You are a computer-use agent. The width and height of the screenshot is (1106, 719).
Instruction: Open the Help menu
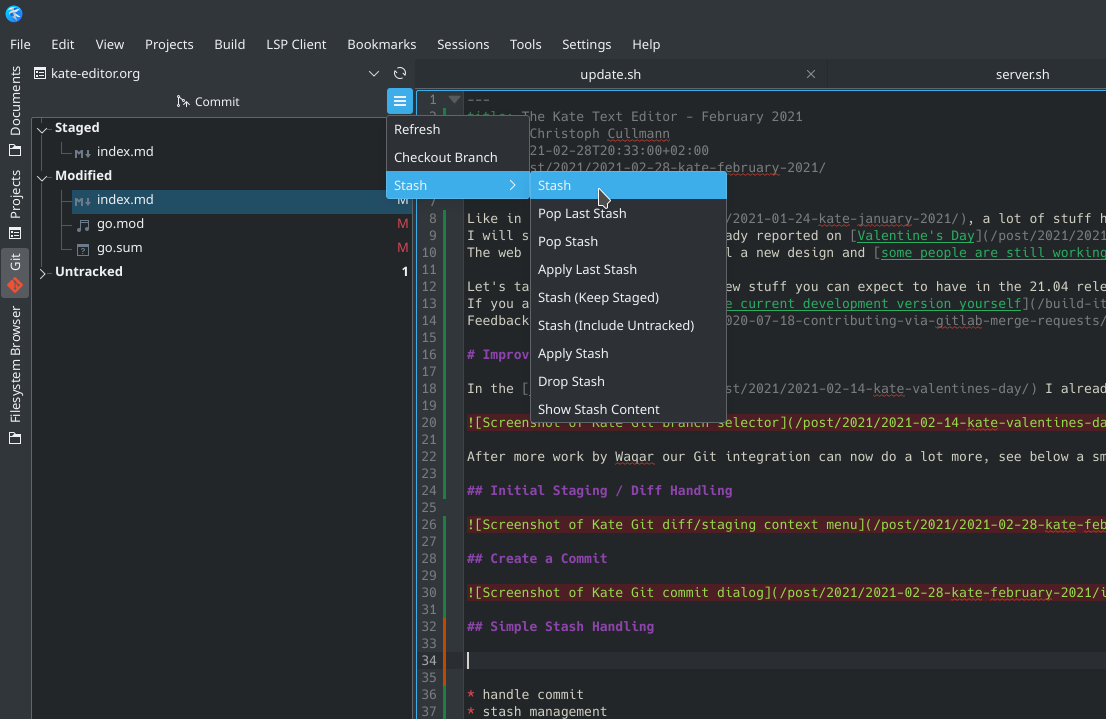(x=646, y=44)
